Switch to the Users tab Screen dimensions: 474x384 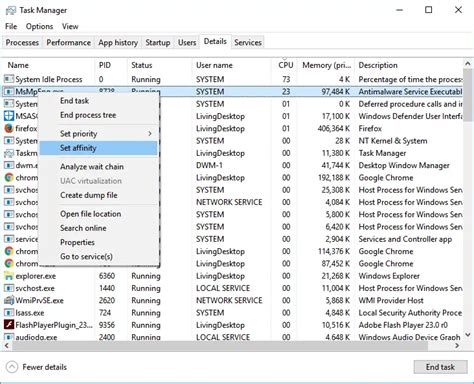(x=187, y=43)
